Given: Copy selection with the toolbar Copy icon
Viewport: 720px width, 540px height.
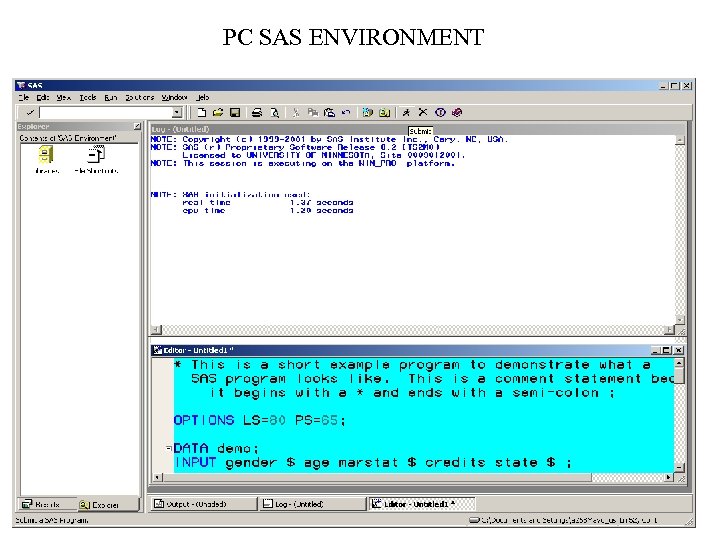Looking at the screenshot, I should tap(313, 112).
